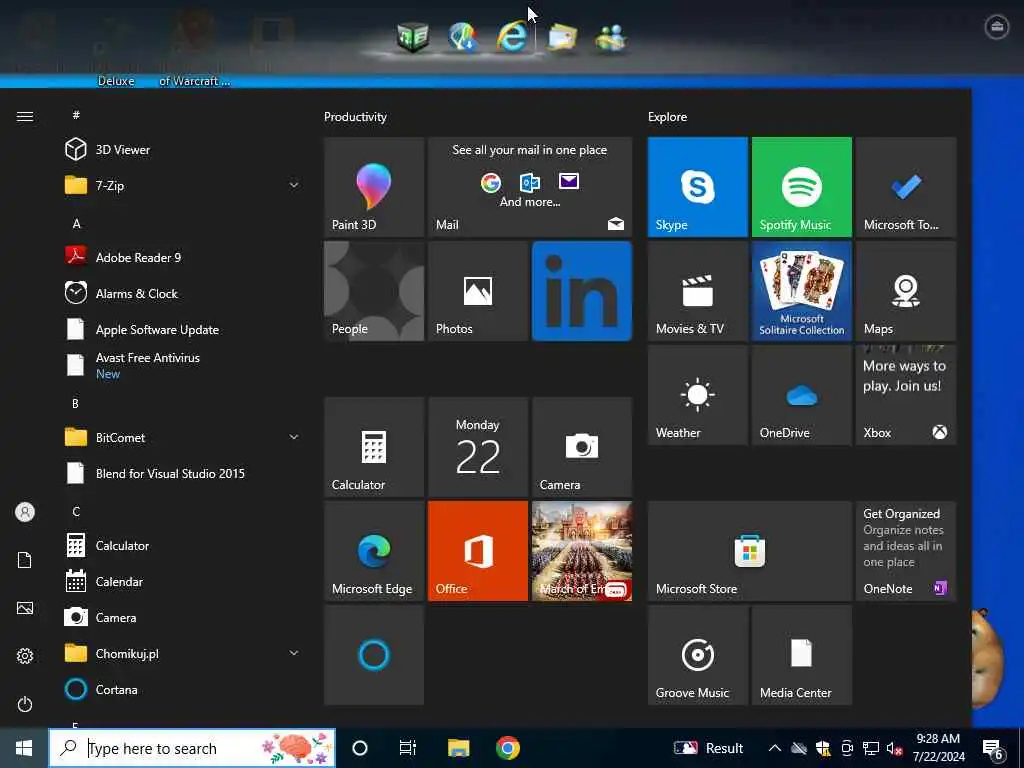The width and height of the screenshot is (1024, 768).
Task: Open Settings gear in Start sidebar
Action: tap(25, 656)
